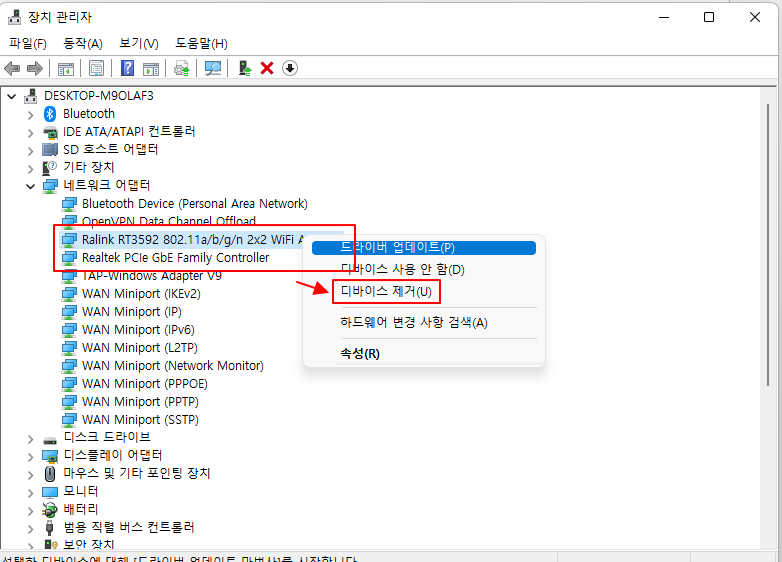Click the 범용 직렬 버스 컨트롤러 icon
Viewport: 782px width, 562px height.
click(x=49, y=528)
